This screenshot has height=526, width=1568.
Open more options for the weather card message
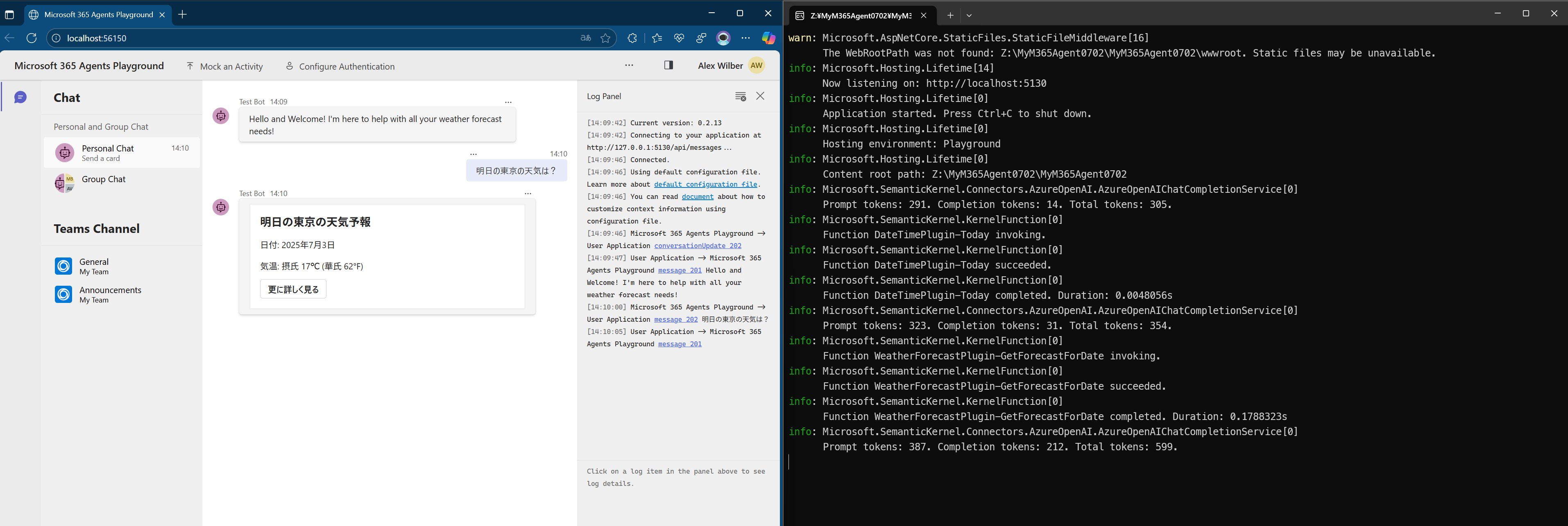point(528,193)
